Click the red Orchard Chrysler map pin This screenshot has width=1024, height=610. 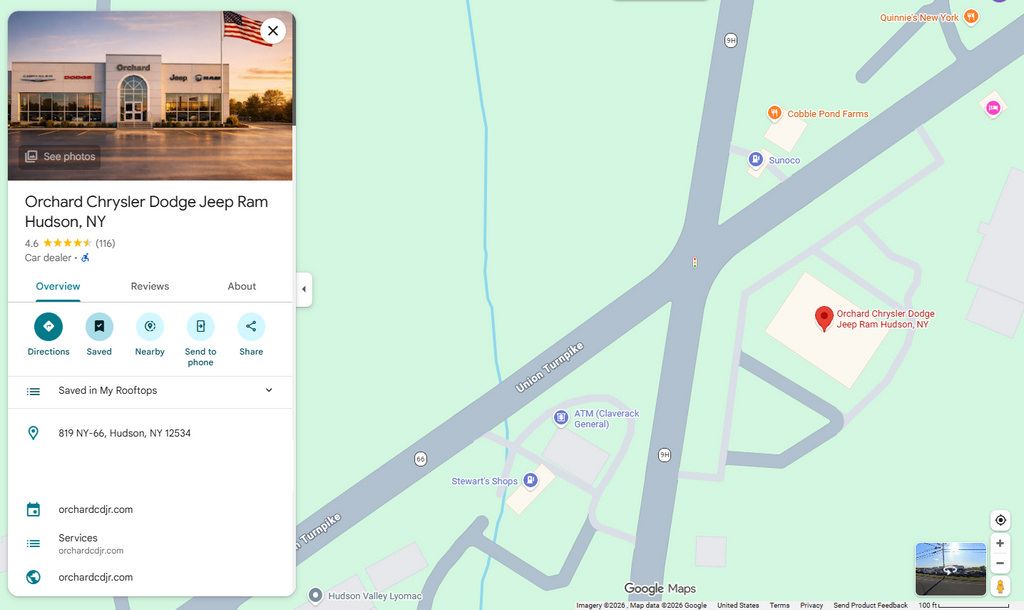(824, 318)
